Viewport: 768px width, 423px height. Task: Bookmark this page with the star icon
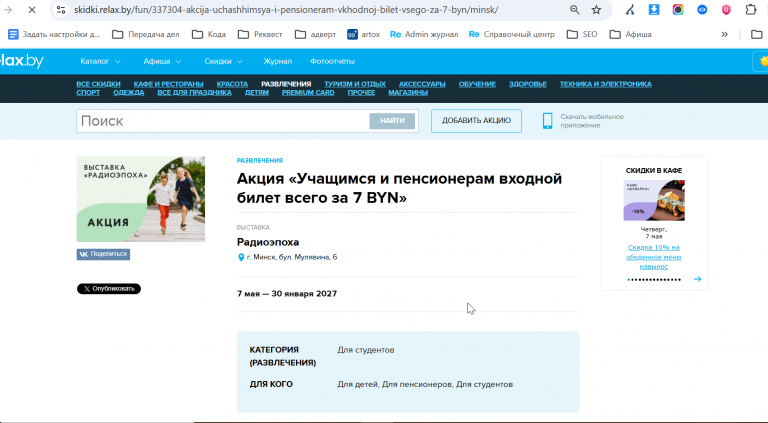(596, 10)
